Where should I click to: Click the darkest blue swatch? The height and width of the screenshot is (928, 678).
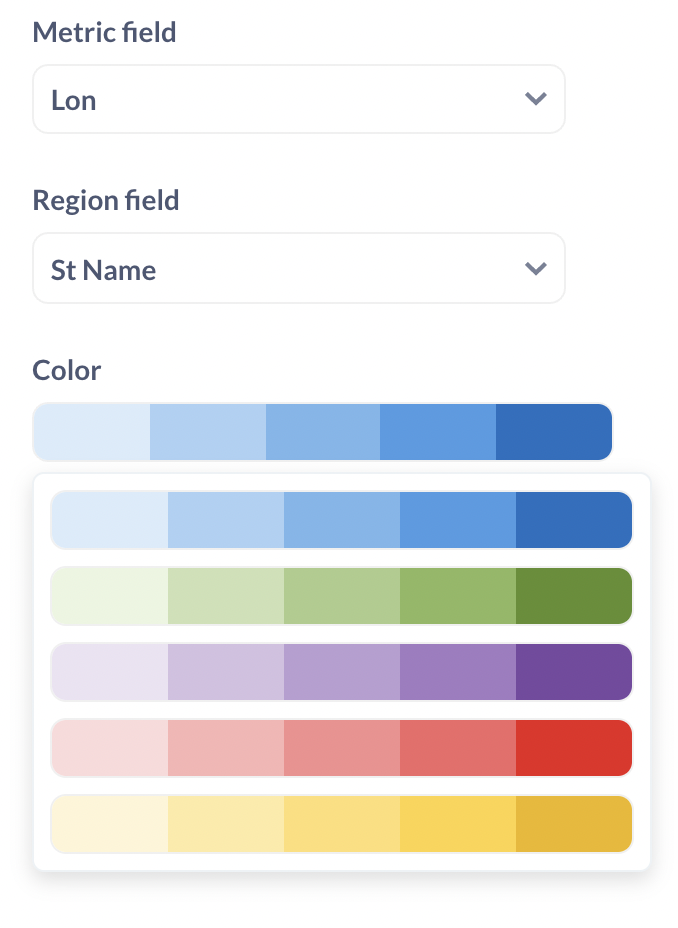[573, 520]
